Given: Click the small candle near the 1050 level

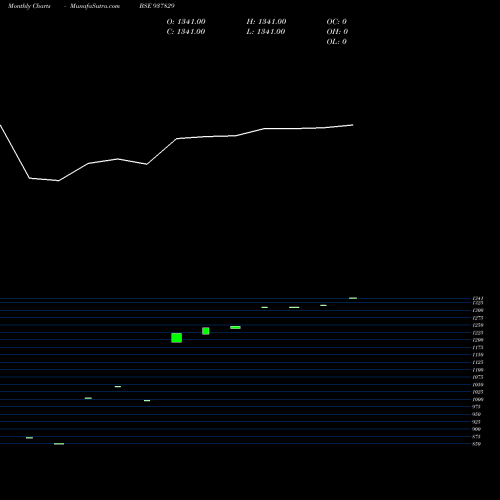Looking at the screenshot, I should tap(118, 386).
